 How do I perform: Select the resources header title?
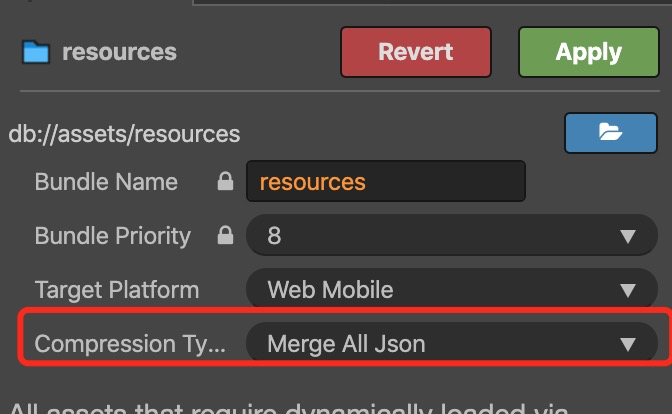[119, 52]
